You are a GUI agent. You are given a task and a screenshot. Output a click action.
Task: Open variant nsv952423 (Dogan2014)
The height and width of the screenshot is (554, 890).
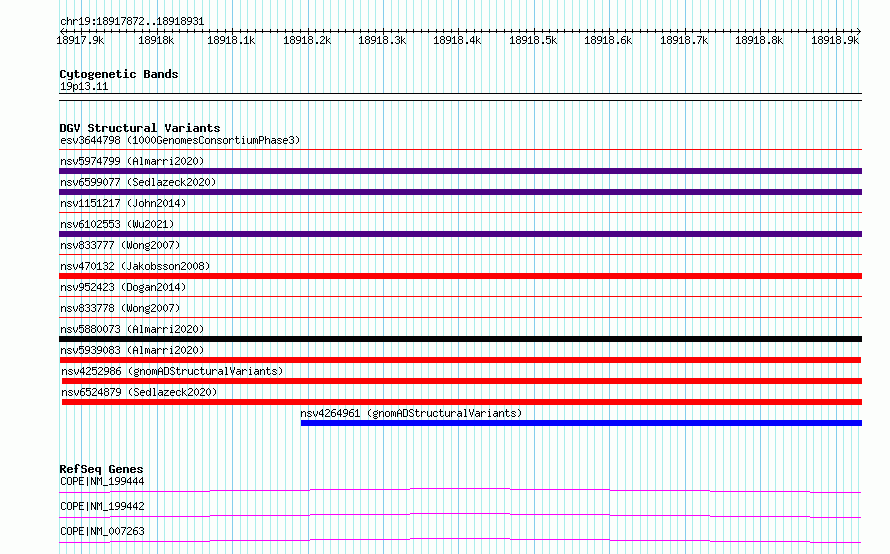tap(123, 287)
